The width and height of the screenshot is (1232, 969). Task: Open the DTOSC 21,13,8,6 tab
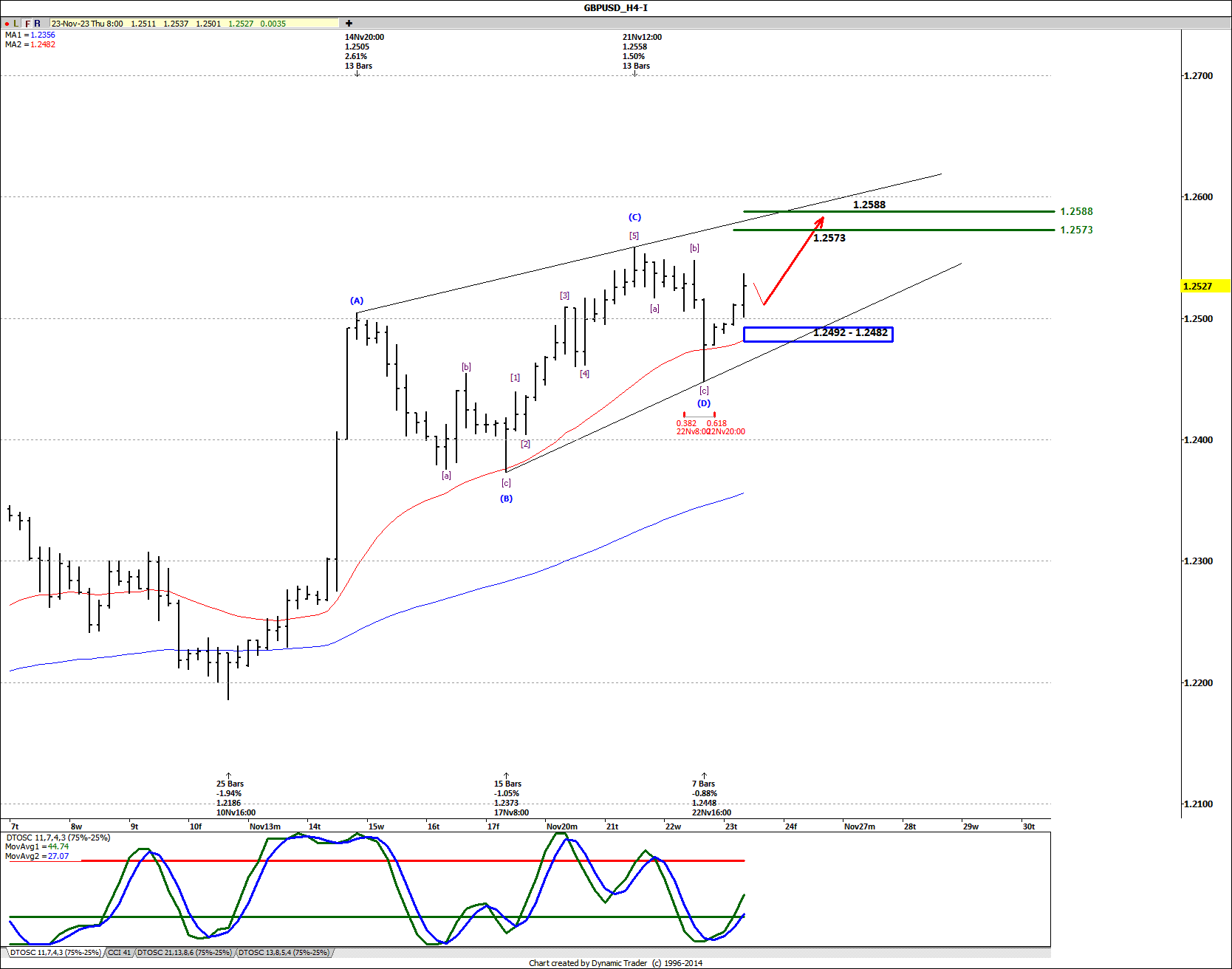pos(184,953)
